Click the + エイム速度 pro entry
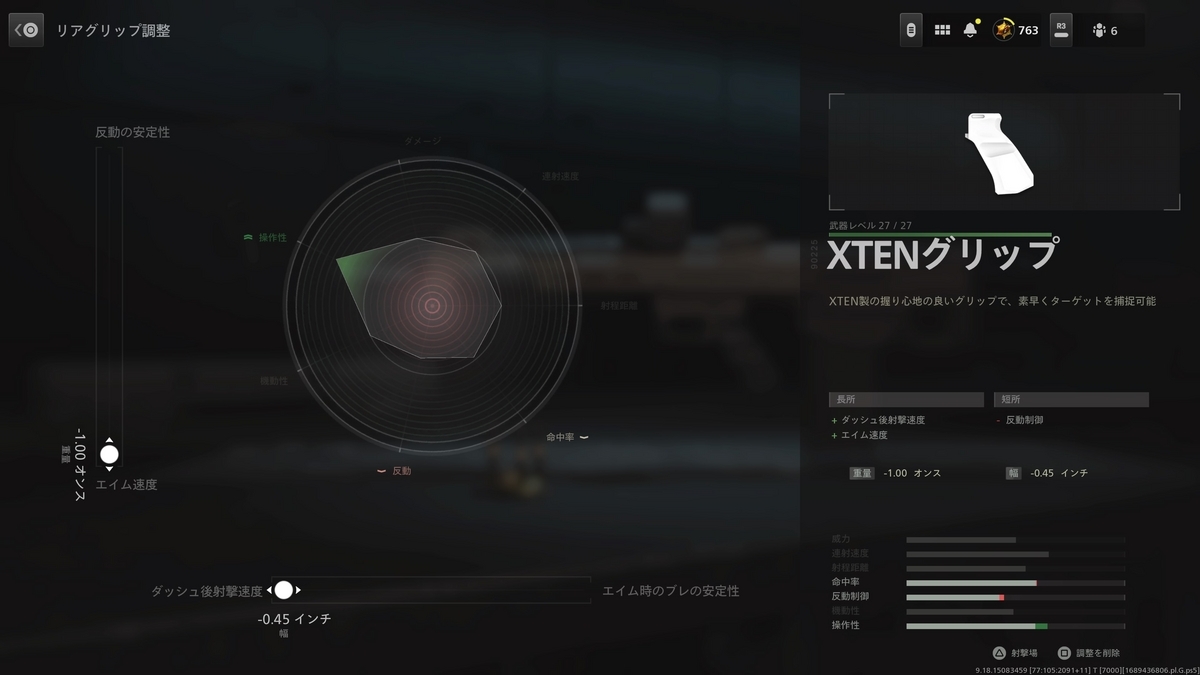The image size is (1200, 675). pyautogui.click(x=859, y=435)
